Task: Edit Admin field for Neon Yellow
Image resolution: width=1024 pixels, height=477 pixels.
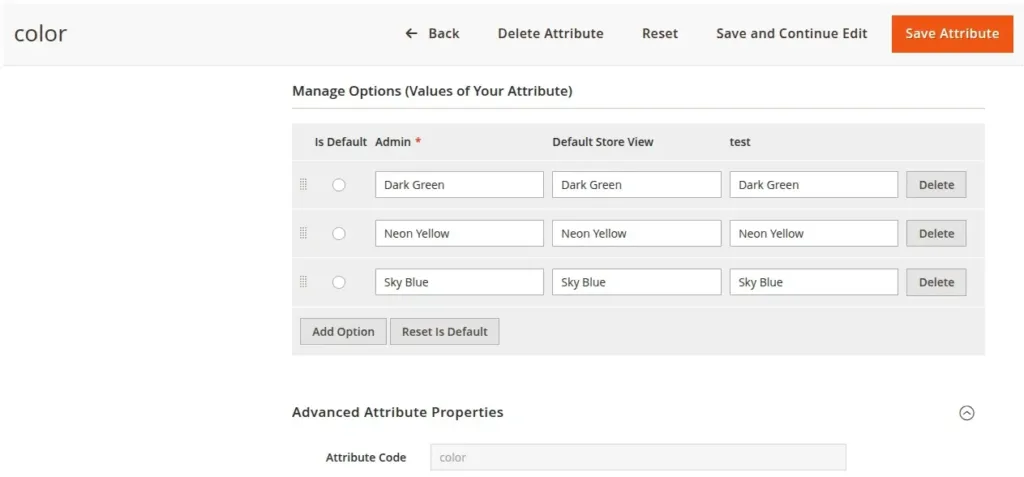Action: 459,233
